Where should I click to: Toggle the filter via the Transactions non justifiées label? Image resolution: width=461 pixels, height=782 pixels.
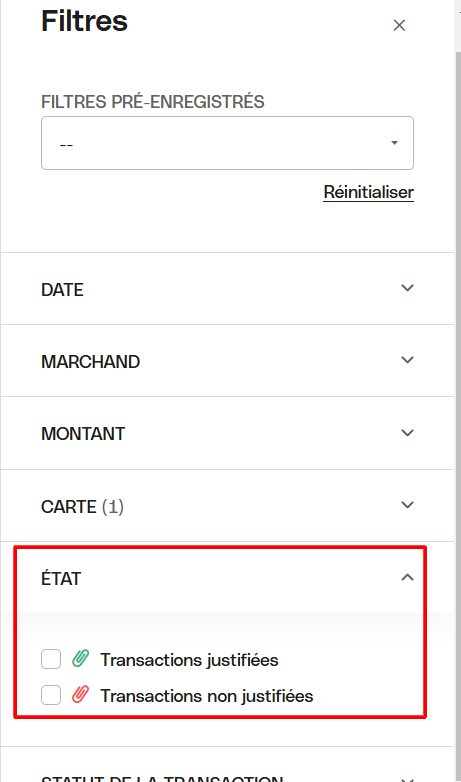click(207, 695)
